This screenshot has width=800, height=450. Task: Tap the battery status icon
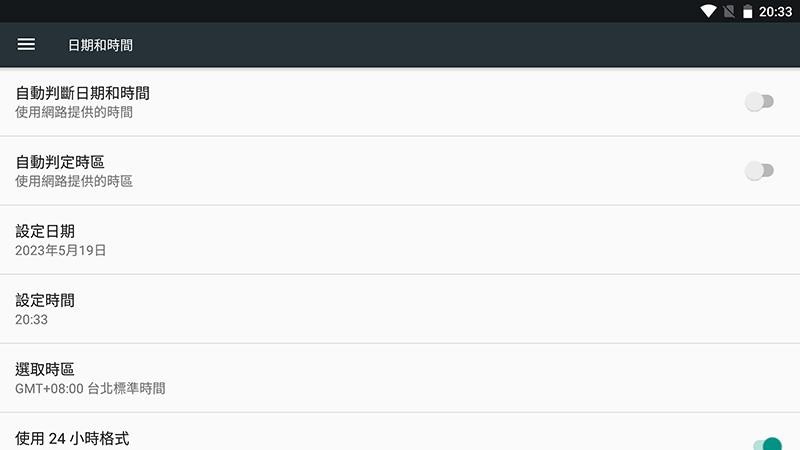747,11
